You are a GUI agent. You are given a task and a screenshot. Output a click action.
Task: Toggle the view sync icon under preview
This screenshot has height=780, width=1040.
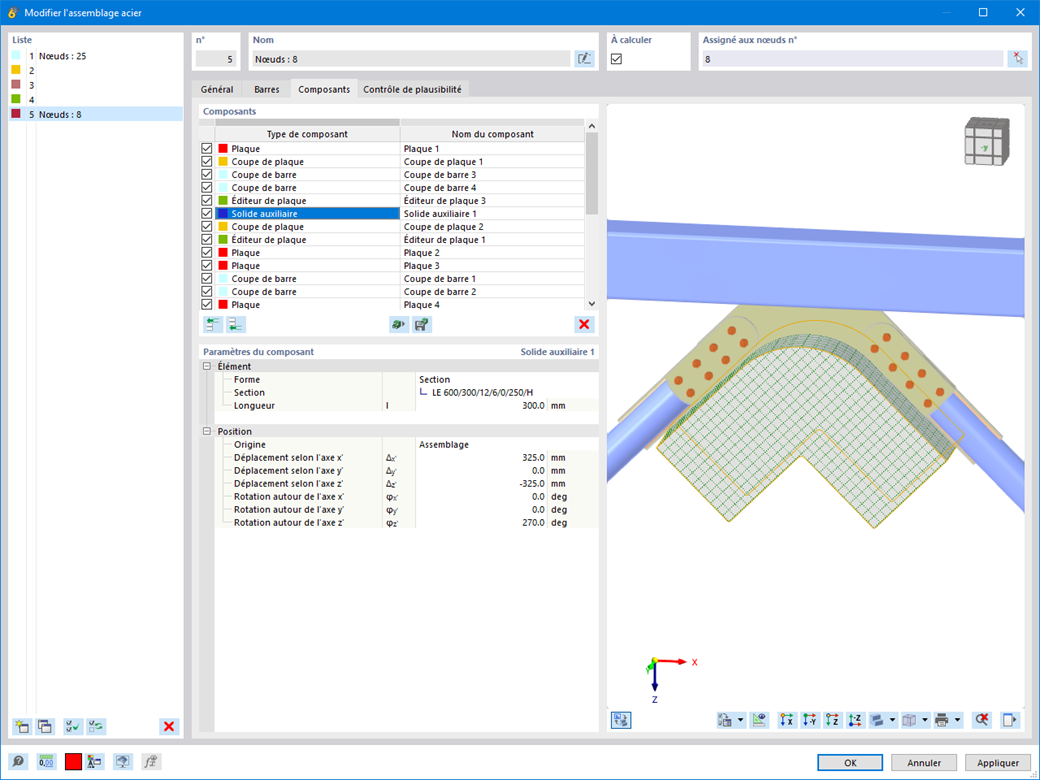[621, 720]
